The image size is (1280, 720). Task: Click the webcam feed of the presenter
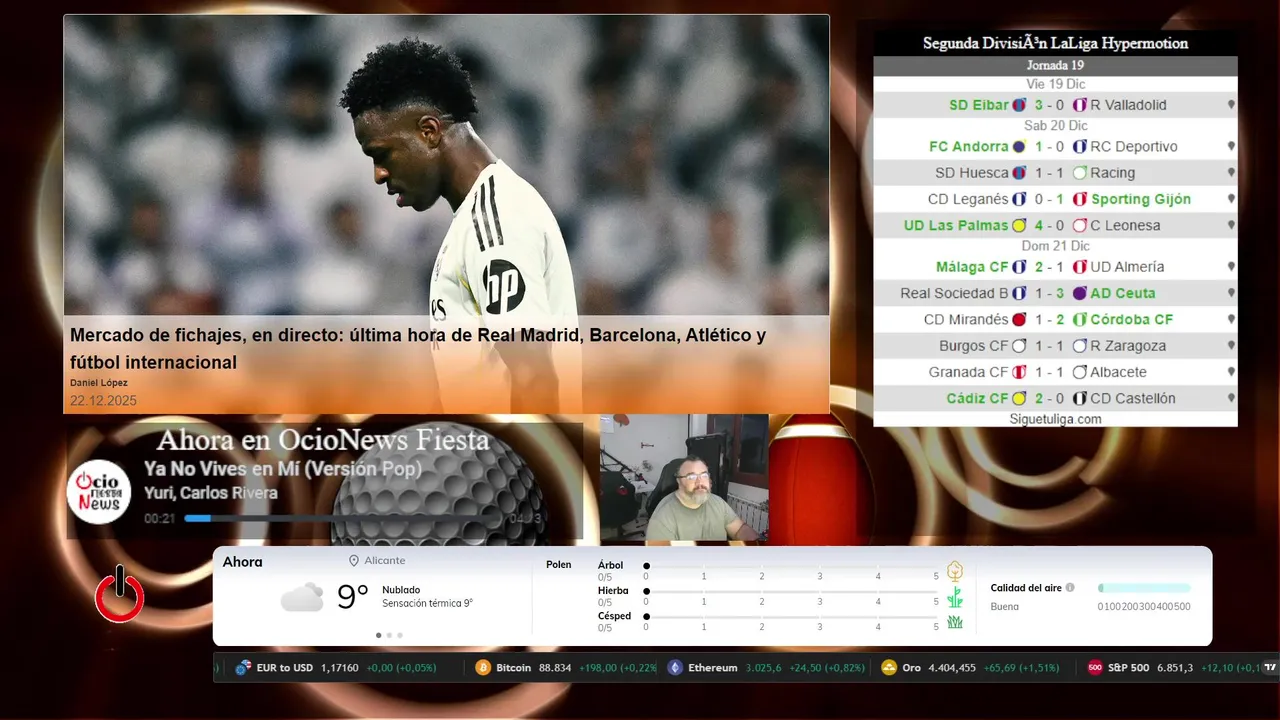(684, 478)
